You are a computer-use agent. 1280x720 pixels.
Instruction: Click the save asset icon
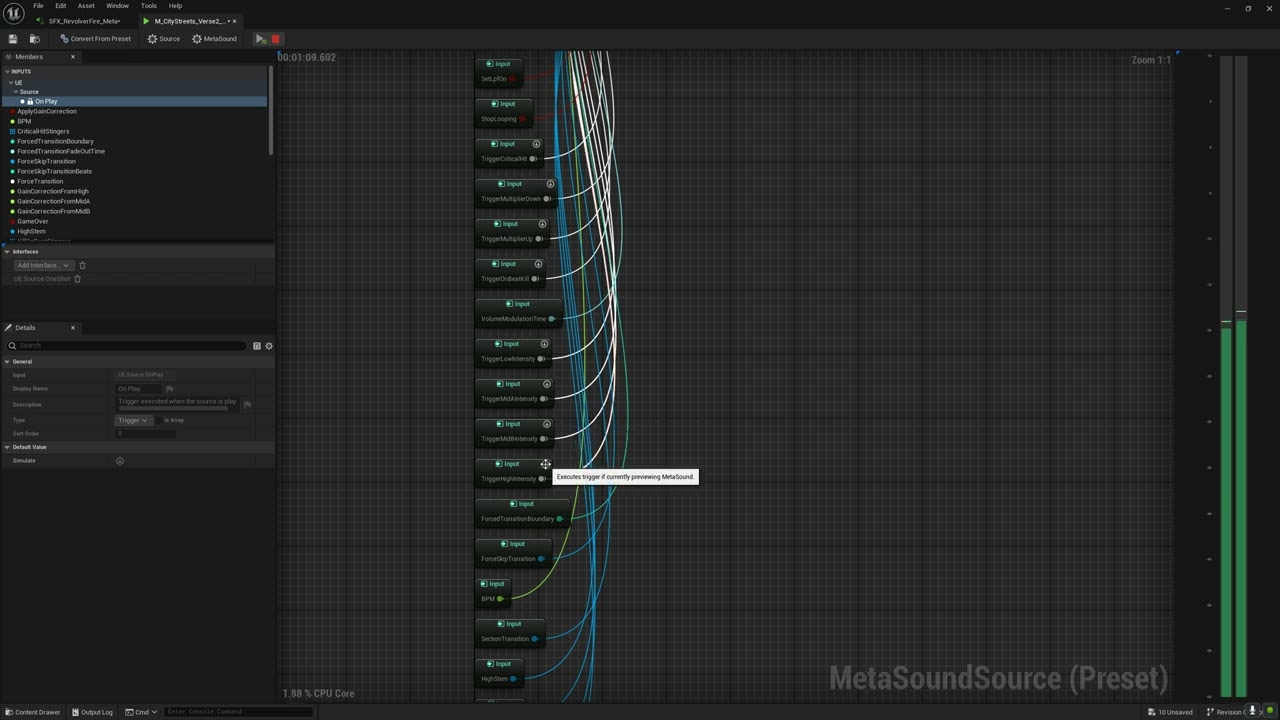click(x=13, y=39)
